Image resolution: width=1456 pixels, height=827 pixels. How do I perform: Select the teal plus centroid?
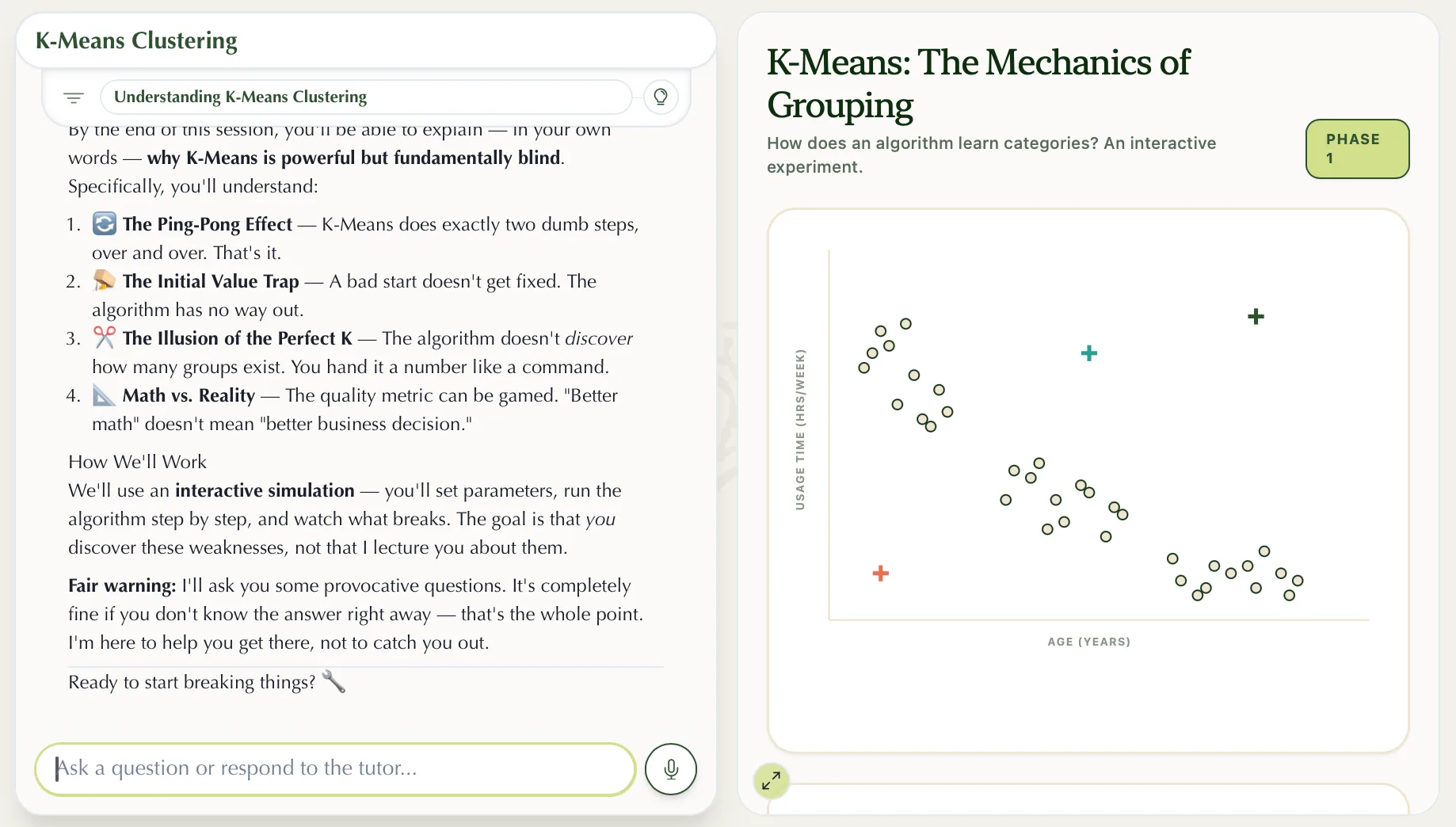point(1089,353)
